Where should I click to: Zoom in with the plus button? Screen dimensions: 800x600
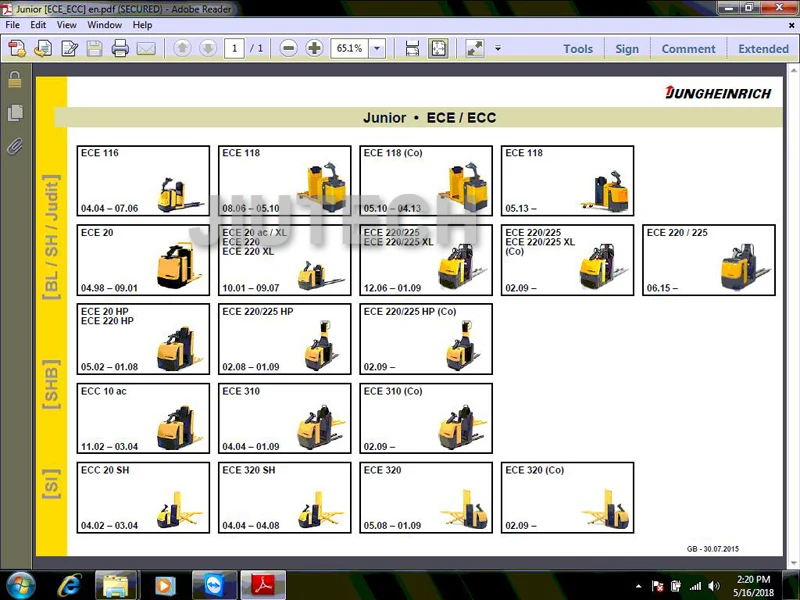pos(314,48)
